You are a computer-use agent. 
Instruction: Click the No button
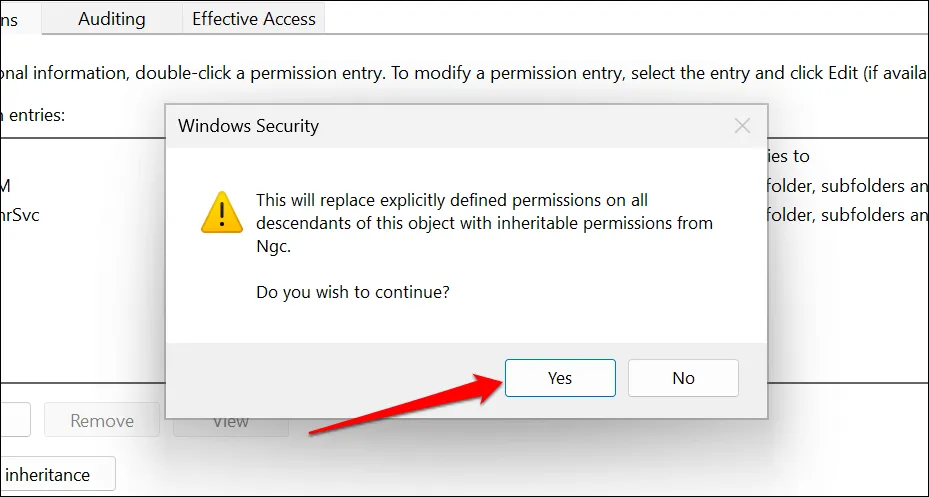pyautogui.click(x=683, y=378)
